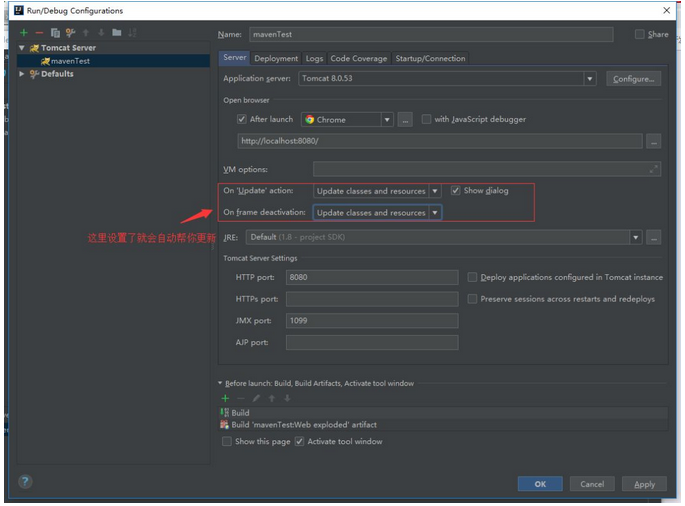Image resolution: width=685 pixels, height=506 pixels.
Task: Switch to the Deployment tab
Action: tap(276, 59)
